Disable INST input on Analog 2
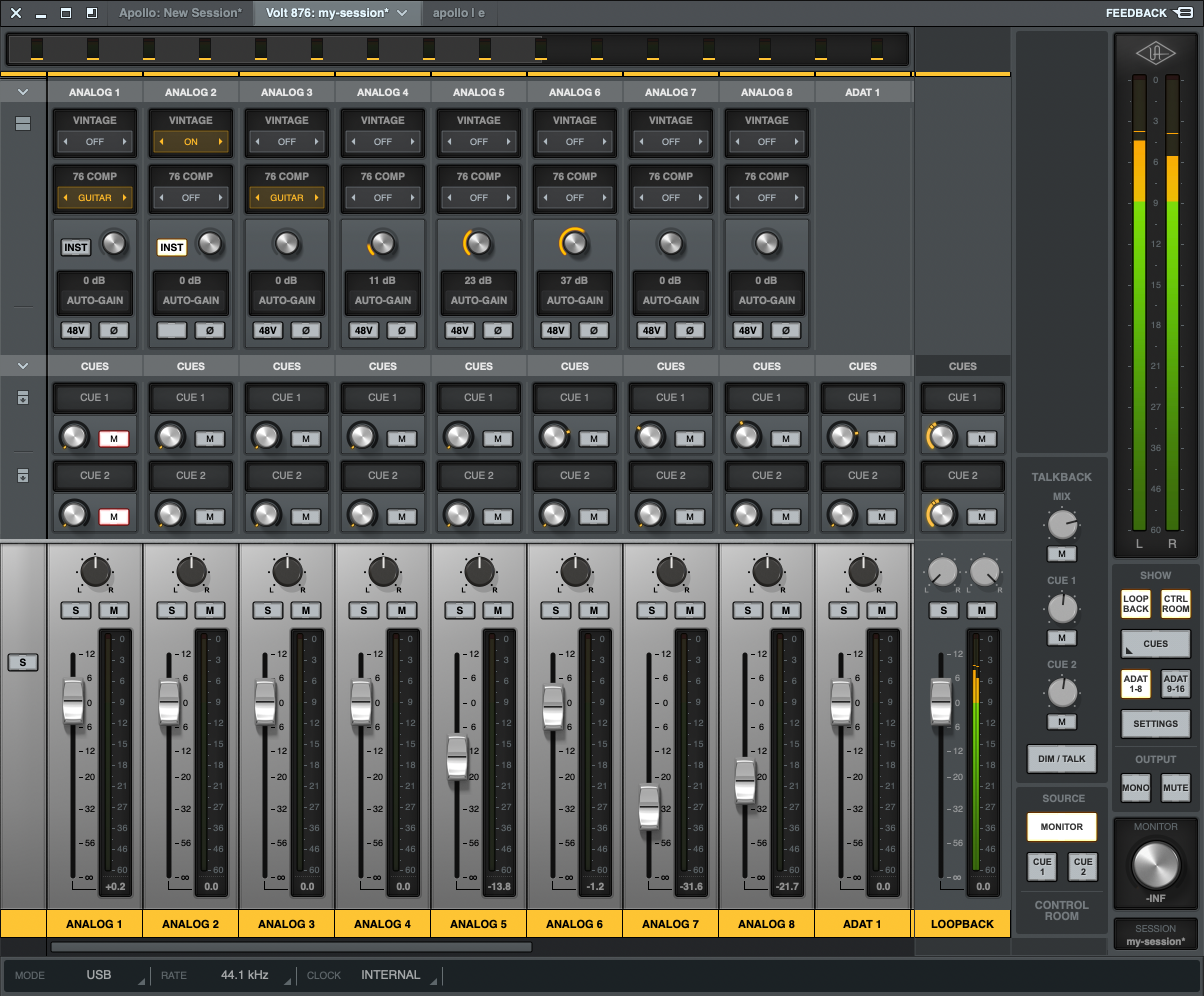Viewport: 1204px width, 996px height. tap(171, 247)
